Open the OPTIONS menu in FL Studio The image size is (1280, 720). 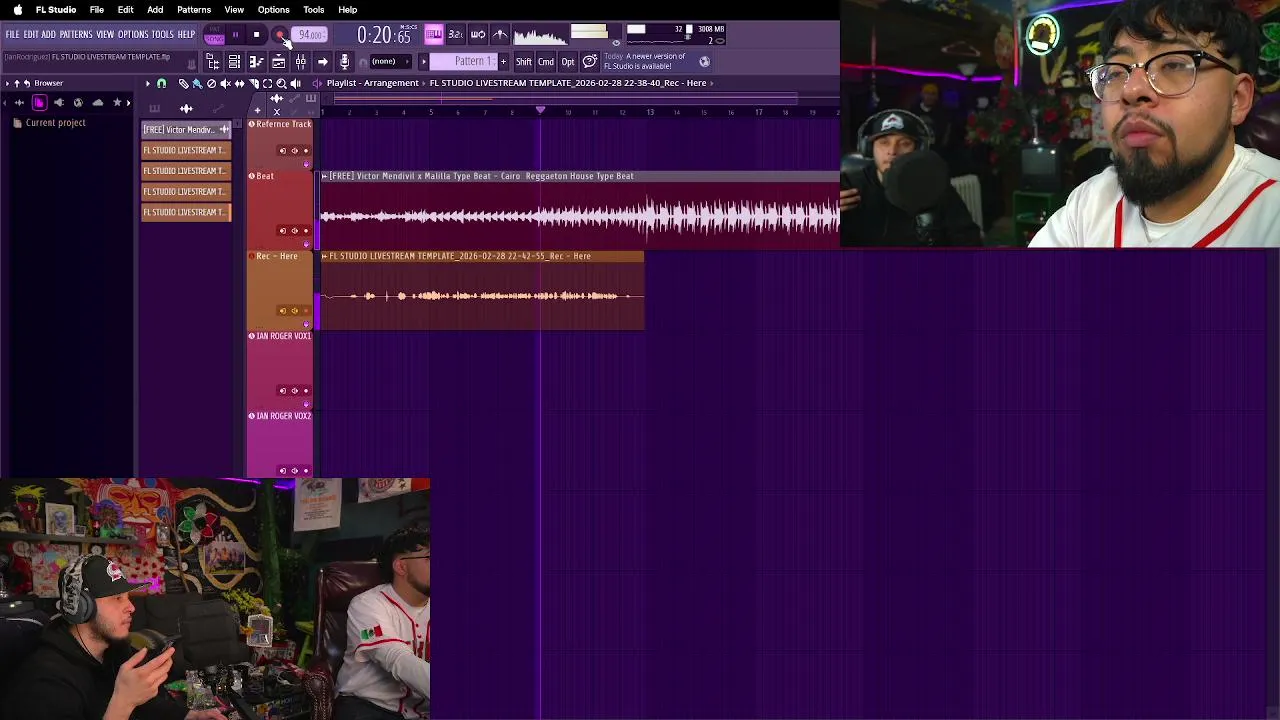[132, 34]
